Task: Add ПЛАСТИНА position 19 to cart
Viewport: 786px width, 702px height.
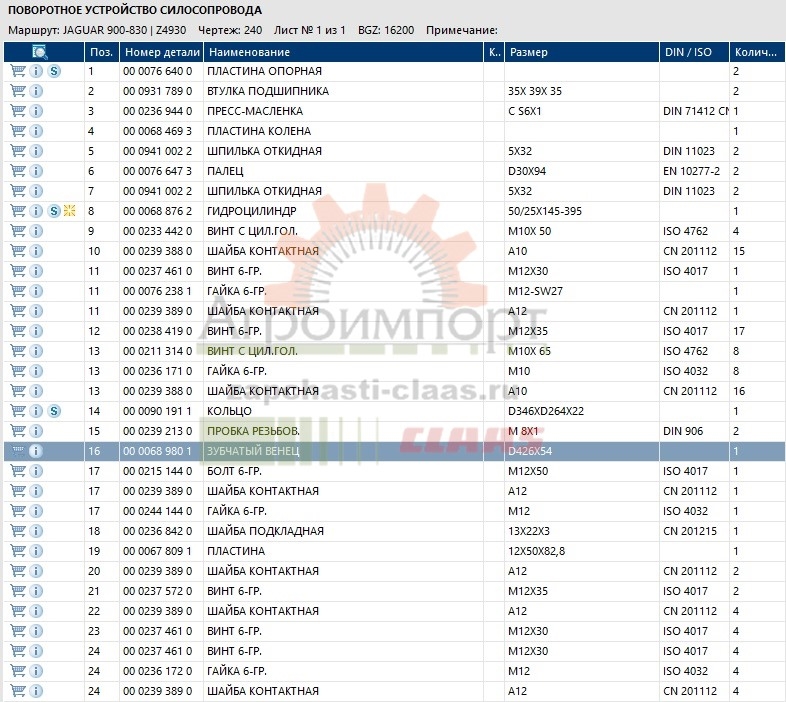Action: 18,551
